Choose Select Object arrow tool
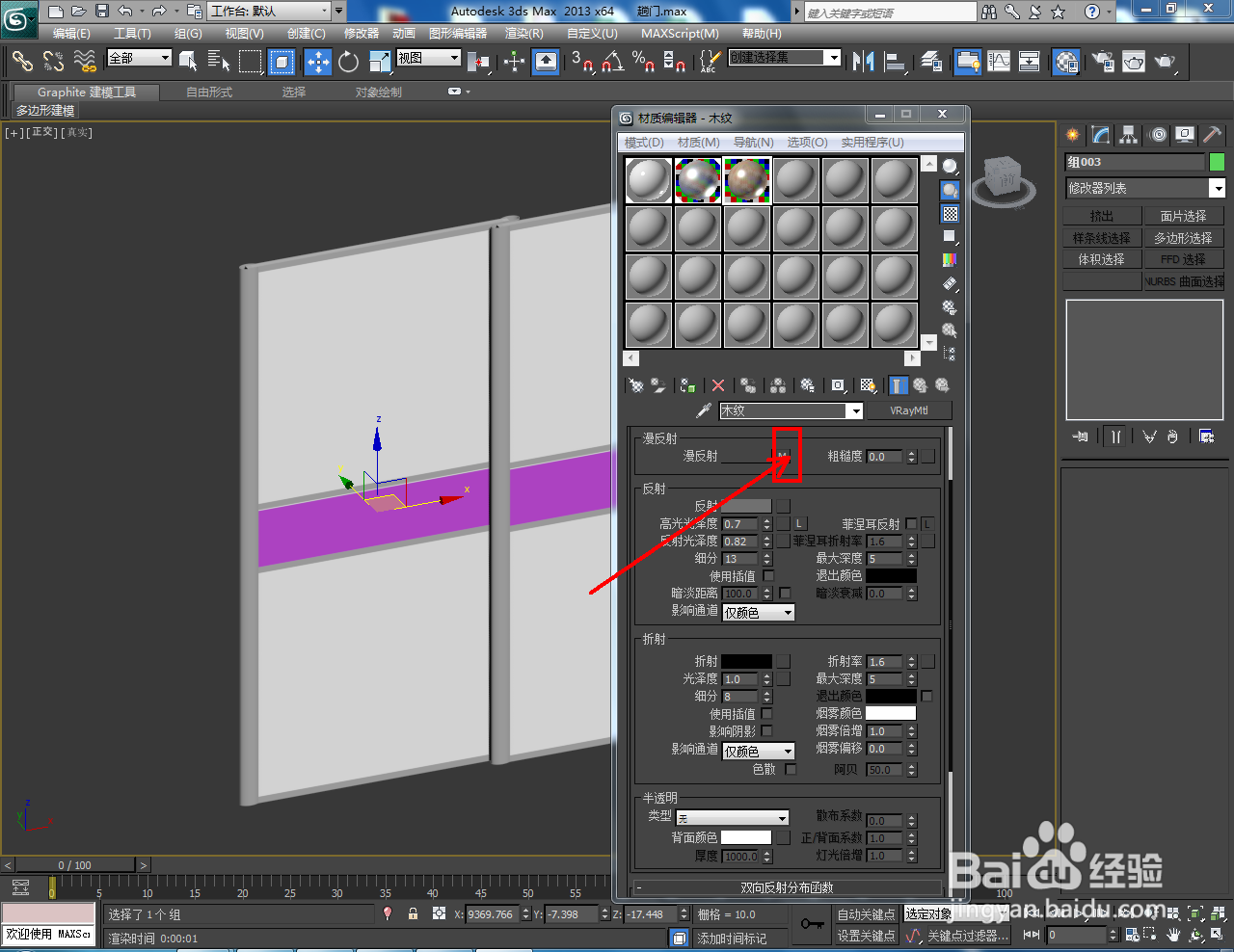The image size is (1234, 952). 189,62
